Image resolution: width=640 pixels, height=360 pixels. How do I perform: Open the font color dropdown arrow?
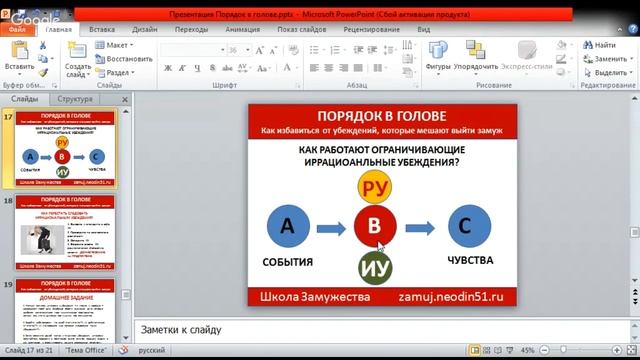(x=298, y=68)
